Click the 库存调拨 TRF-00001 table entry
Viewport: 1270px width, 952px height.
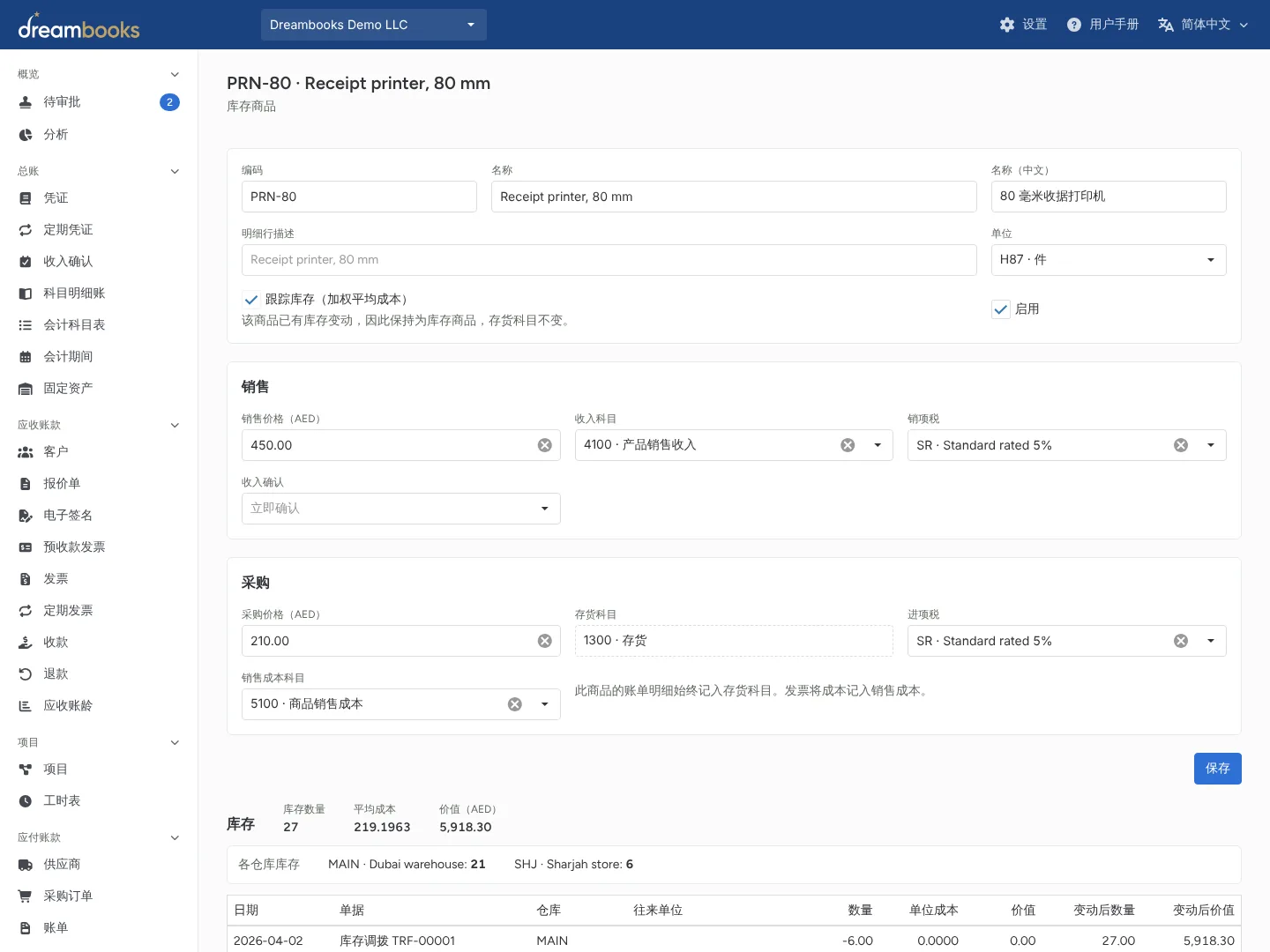(x=397, y=941)
